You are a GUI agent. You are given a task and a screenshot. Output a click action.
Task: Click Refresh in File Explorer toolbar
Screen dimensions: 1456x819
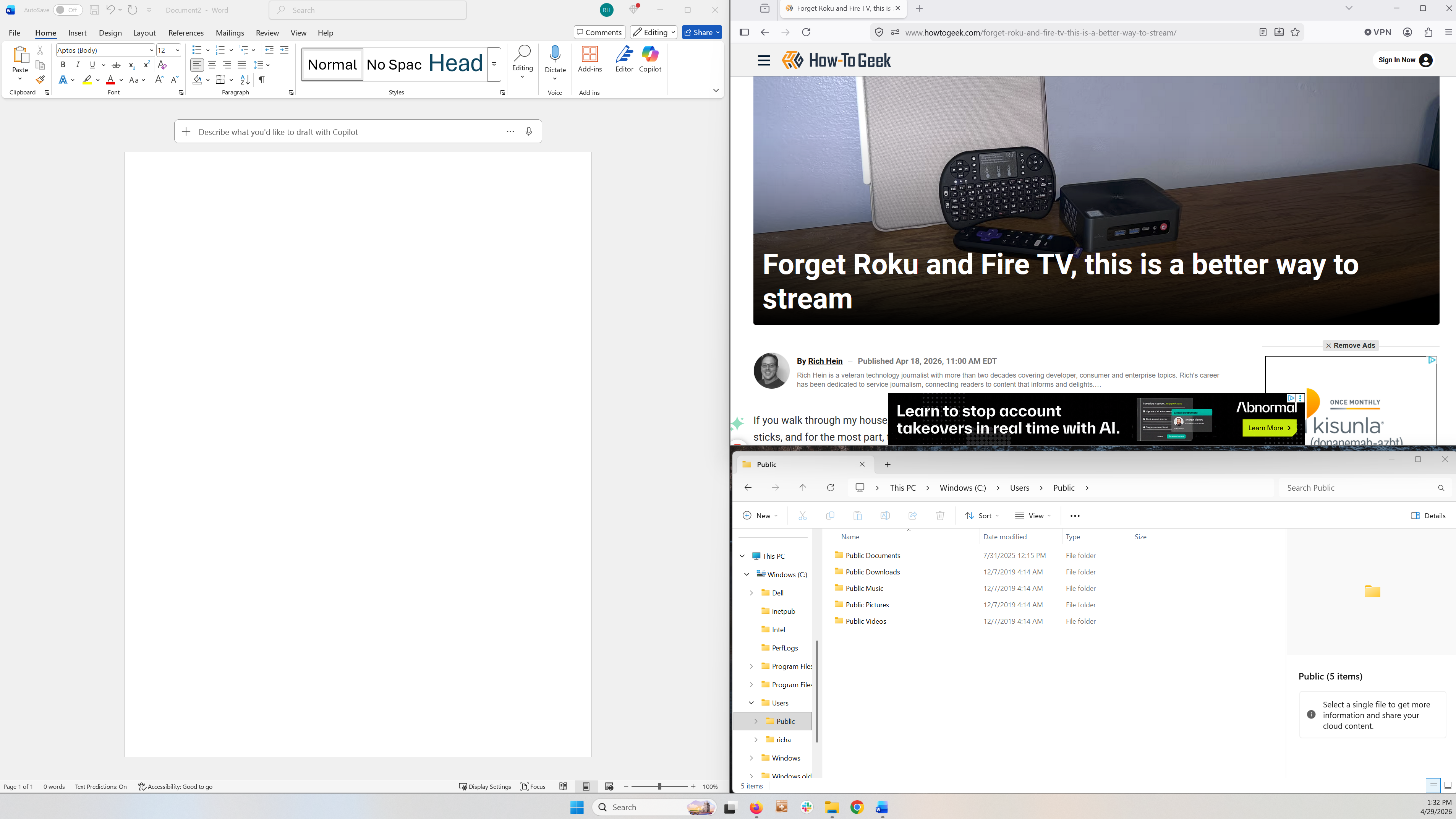830,488
